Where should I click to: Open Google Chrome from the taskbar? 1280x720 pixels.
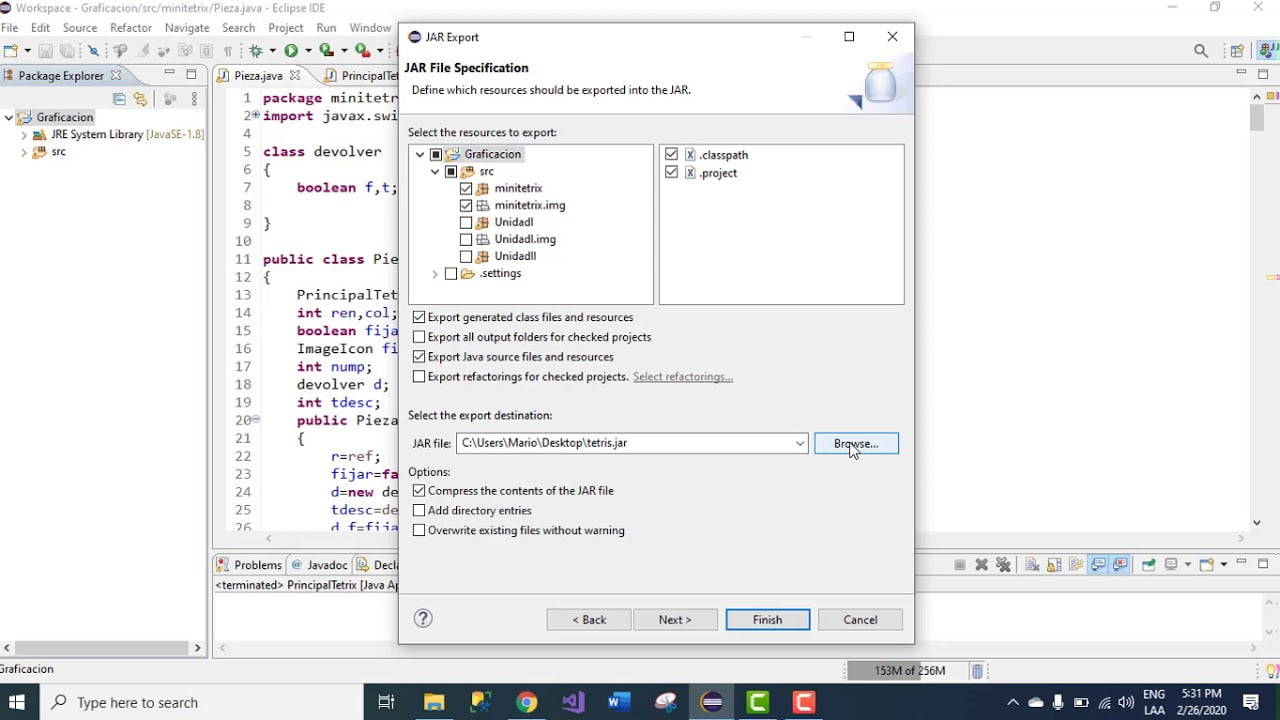[x=526, y=702]
